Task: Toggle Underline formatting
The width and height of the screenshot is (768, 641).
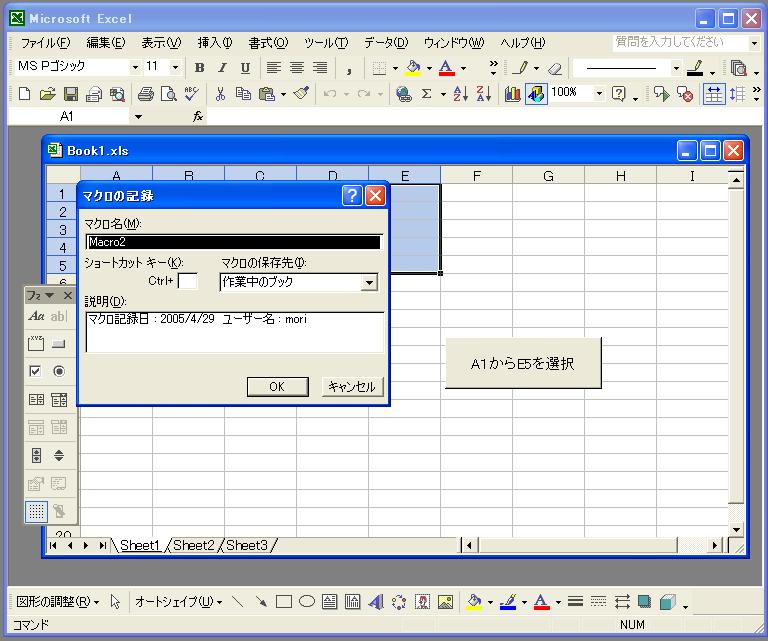Action: click(x=245, y=68)
